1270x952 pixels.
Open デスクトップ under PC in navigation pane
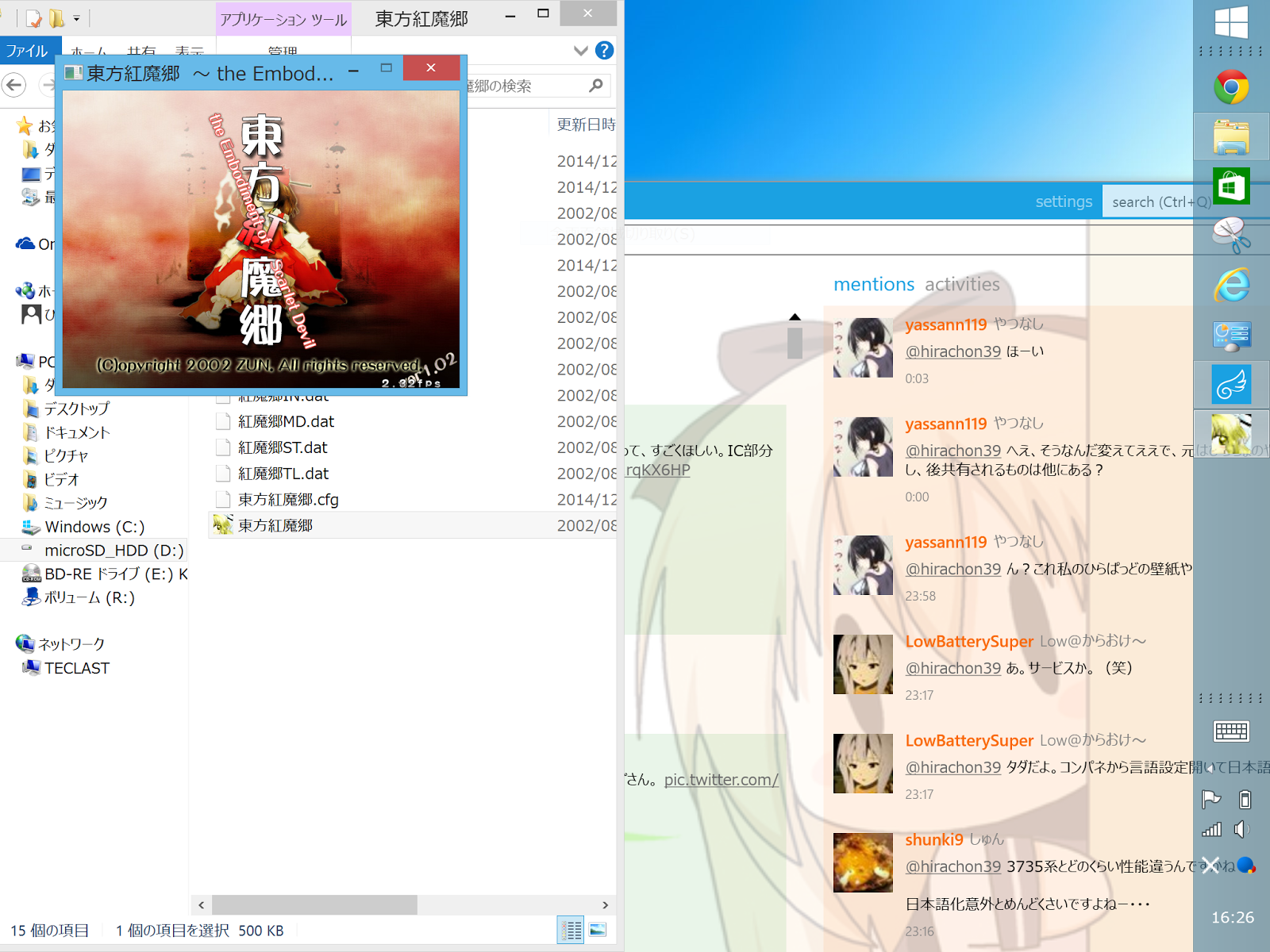tap(77, 409)
